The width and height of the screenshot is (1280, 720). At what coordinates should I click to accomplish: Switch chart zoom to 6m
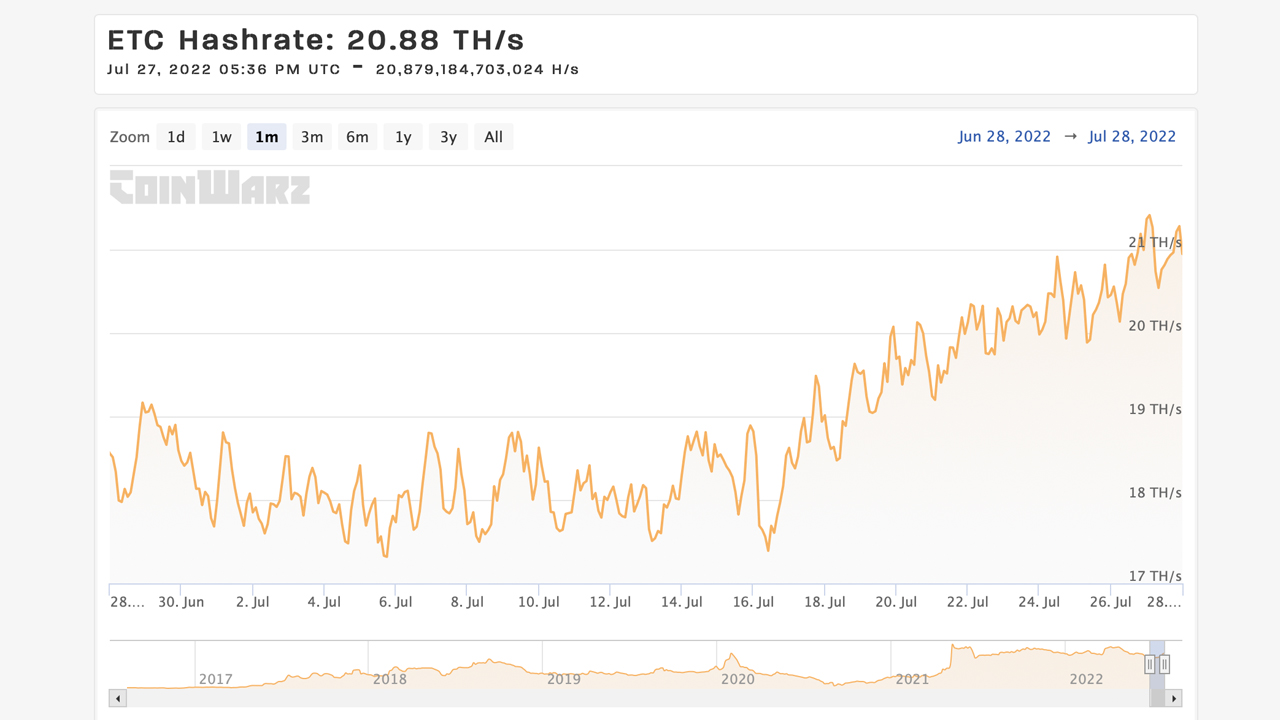(358, 137)
